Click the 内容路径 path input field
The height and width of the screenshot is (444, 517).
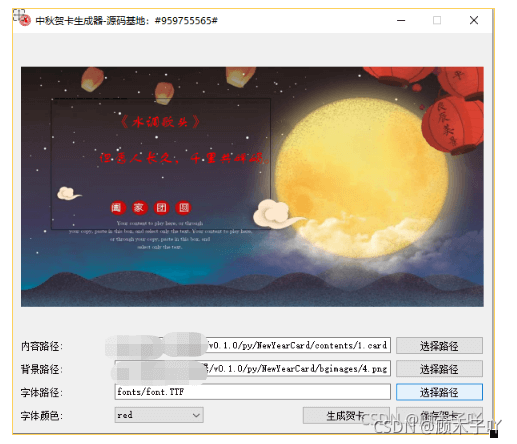[252, 345]
